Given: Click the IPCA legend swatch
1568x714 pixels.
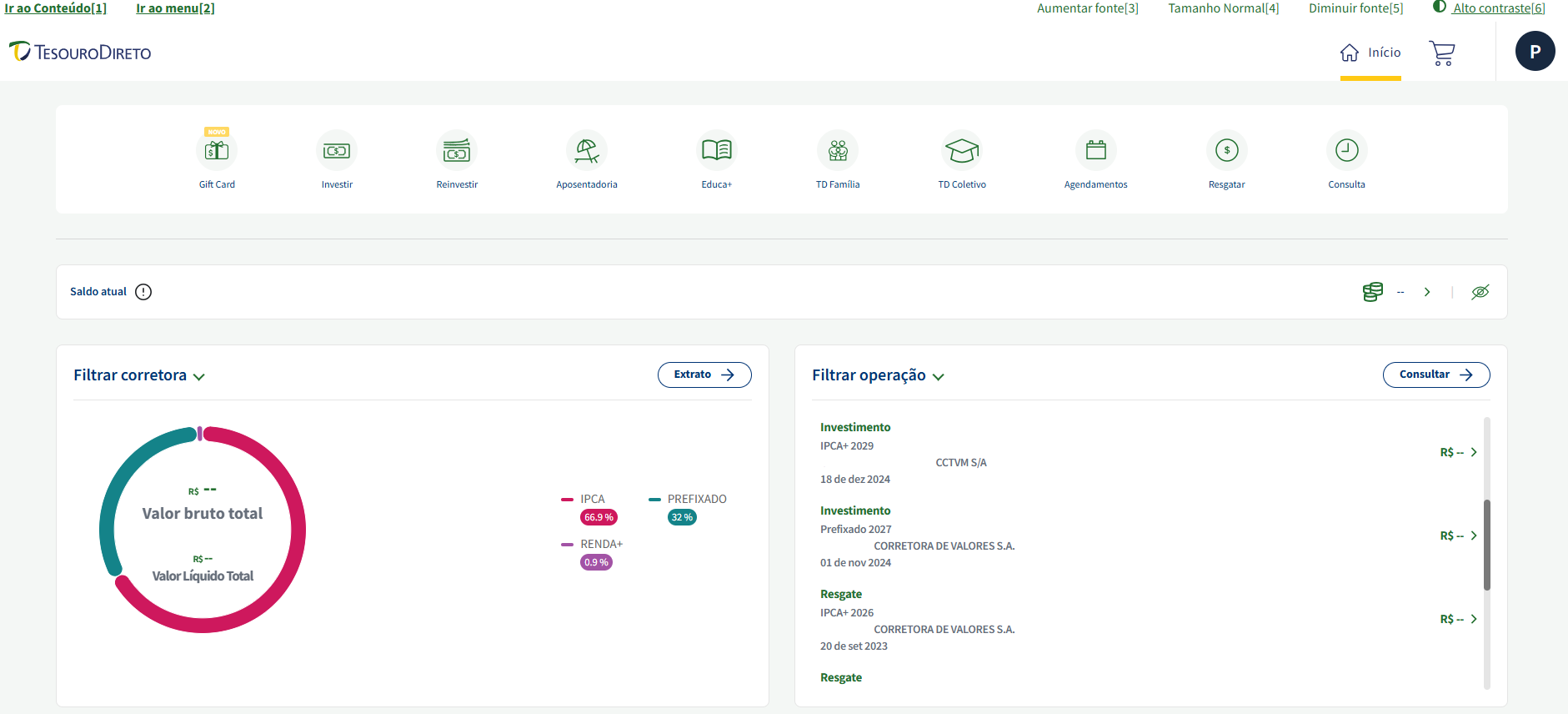Looking at the screenshot, I should click(x=567, y=500).
